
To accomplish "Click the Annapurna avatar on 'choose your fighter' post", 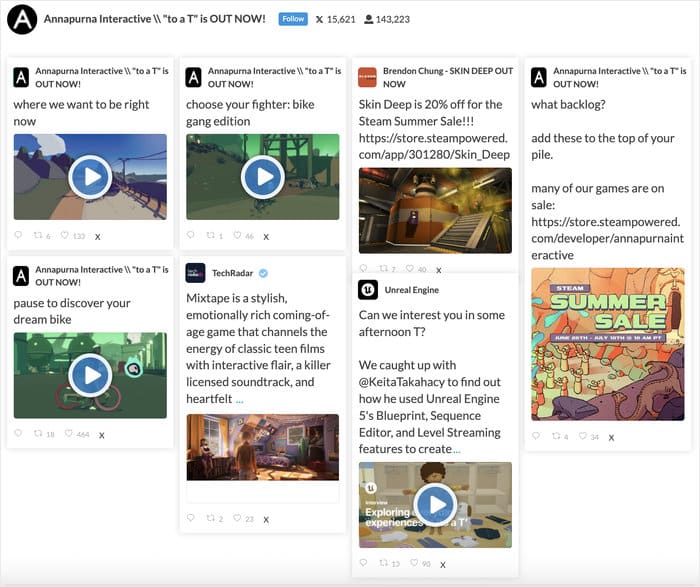I will 193,77.
